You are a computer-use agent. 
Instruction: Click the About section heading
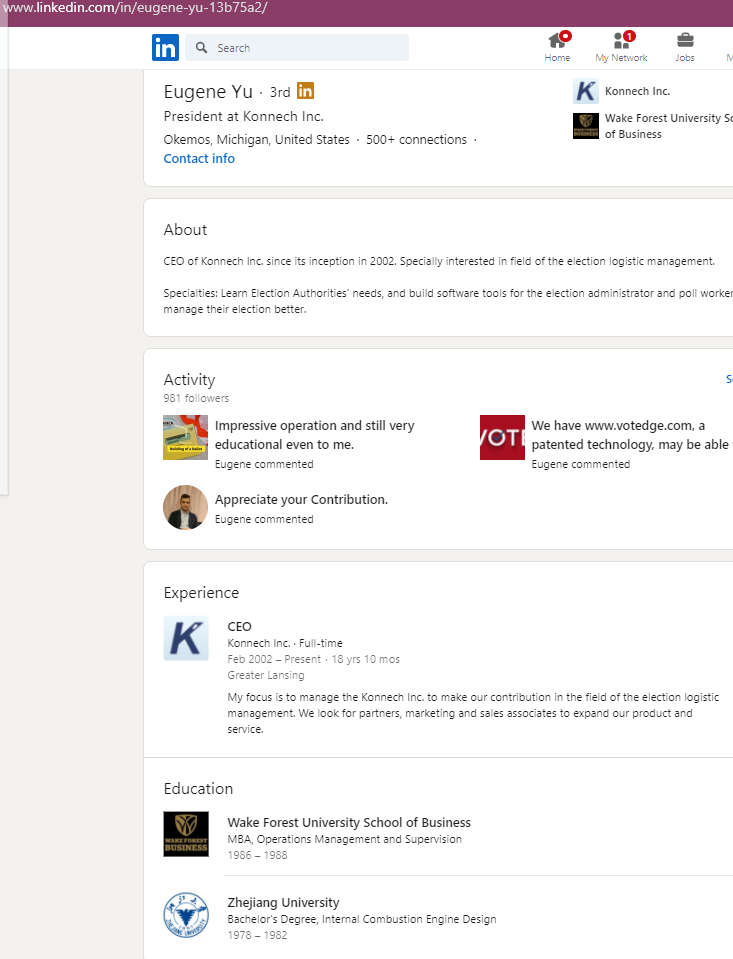[185, 230]
